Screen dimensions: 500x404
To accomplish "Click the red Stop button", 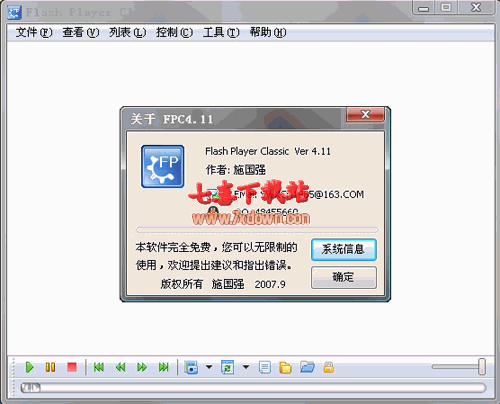I will click(x=72, y=367).
